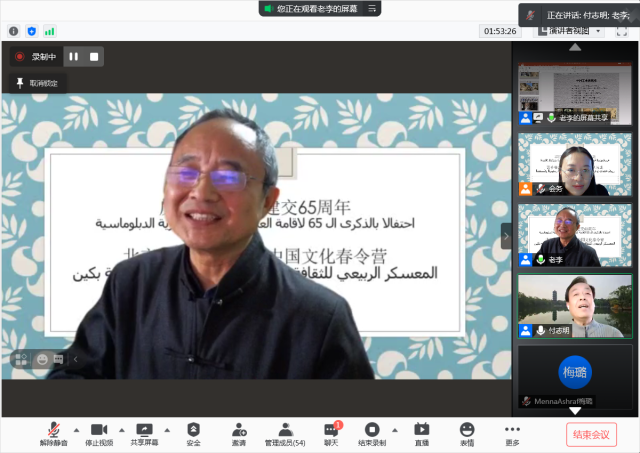
Task: Expand the video options arrow
Action: pyautogui.click(x=121, y=429)
